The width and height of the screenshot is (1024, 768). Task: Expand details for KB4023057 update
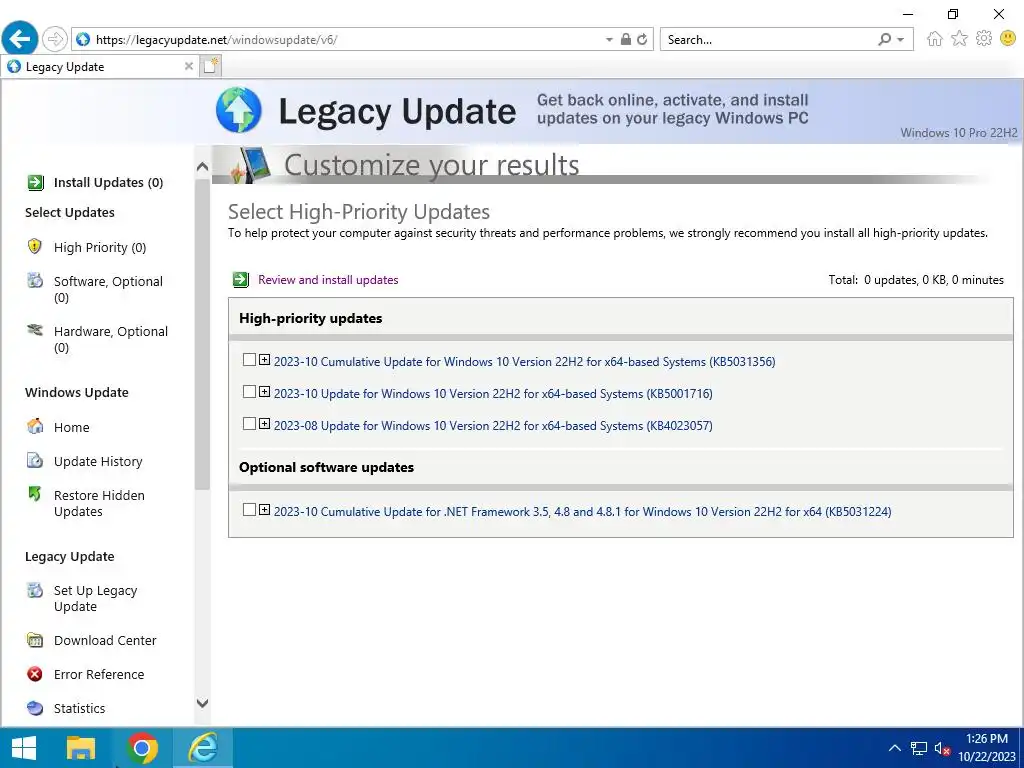tap(264, 424)
